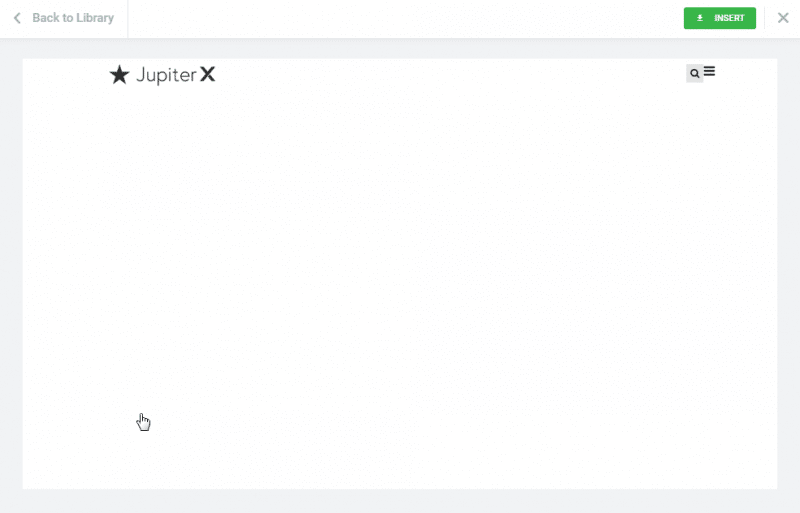The image size is (800, 513).
Task: Click the gray square behind the search magnifier
Action: click(694, 74)
